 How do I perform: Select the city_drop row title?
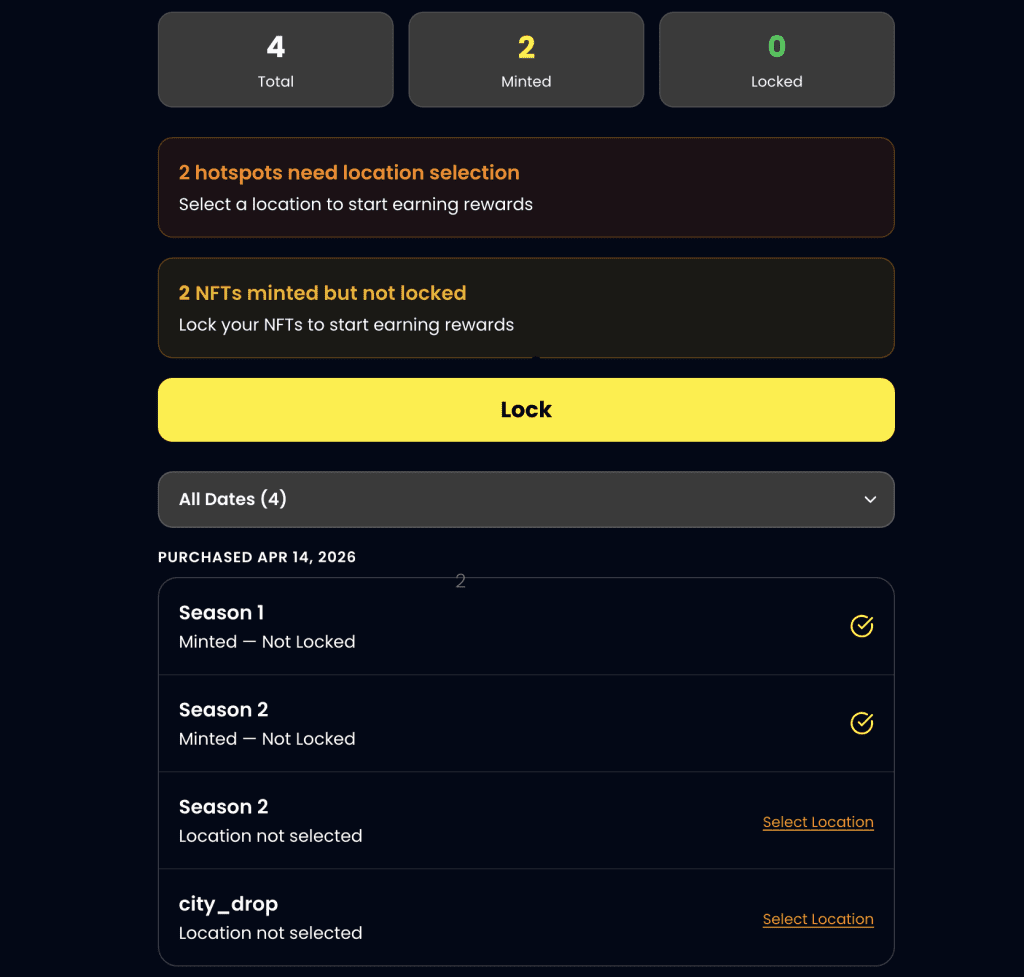coord(228,904)
